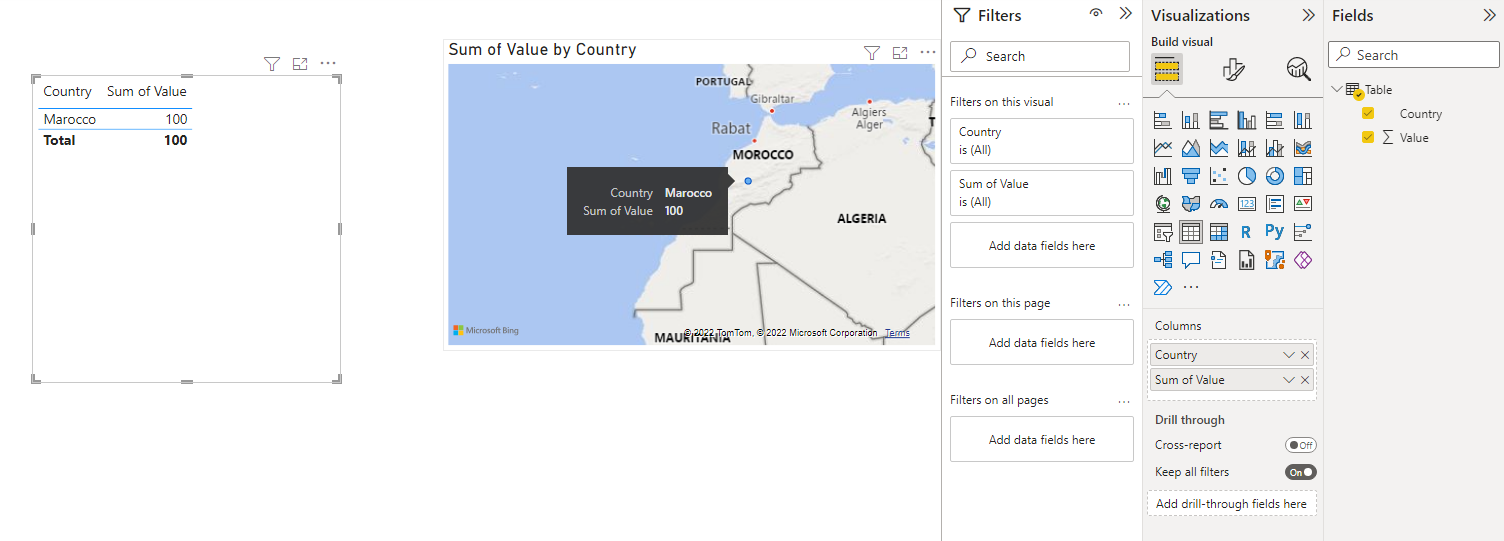This screenshot has height=541, width=1504.
Task: Uncheck the Country field checkbox
Action: [1368, 113]
